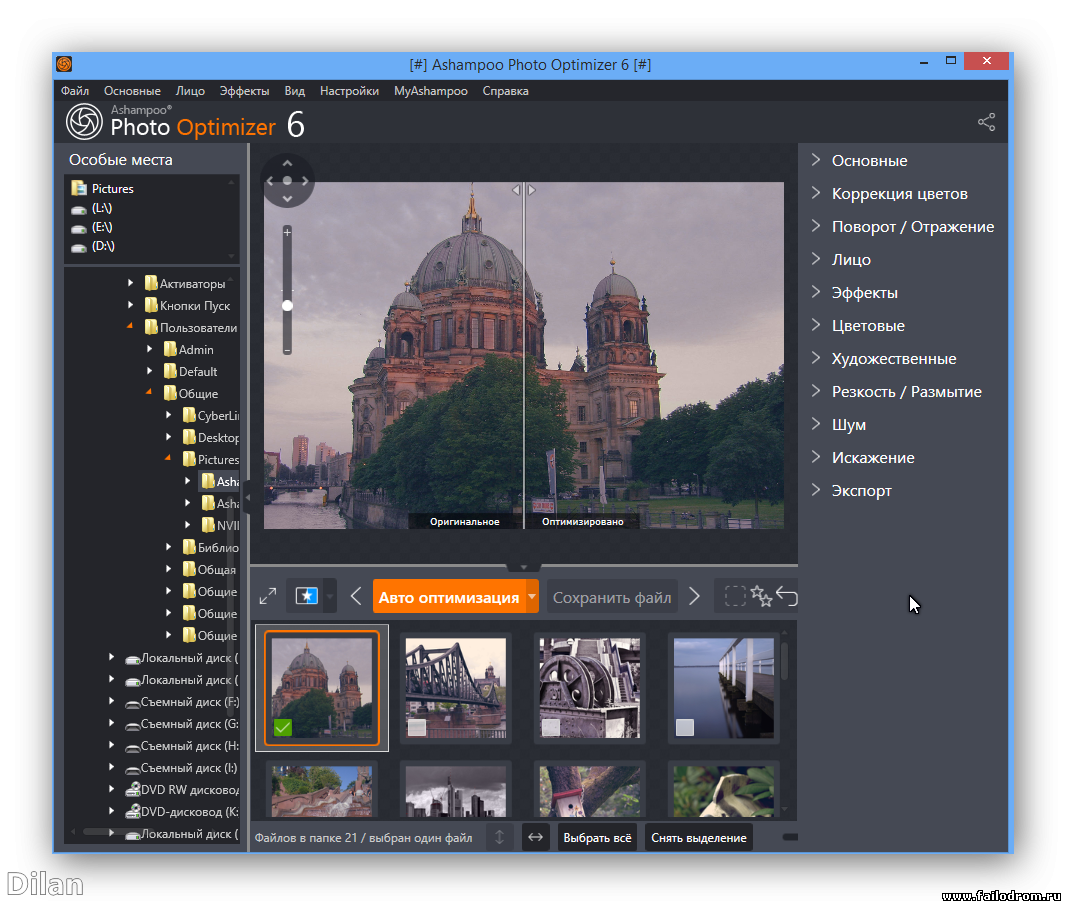Click the Снять выделение button
This screenshot has height=906, width=1066.
click(699, 837)
